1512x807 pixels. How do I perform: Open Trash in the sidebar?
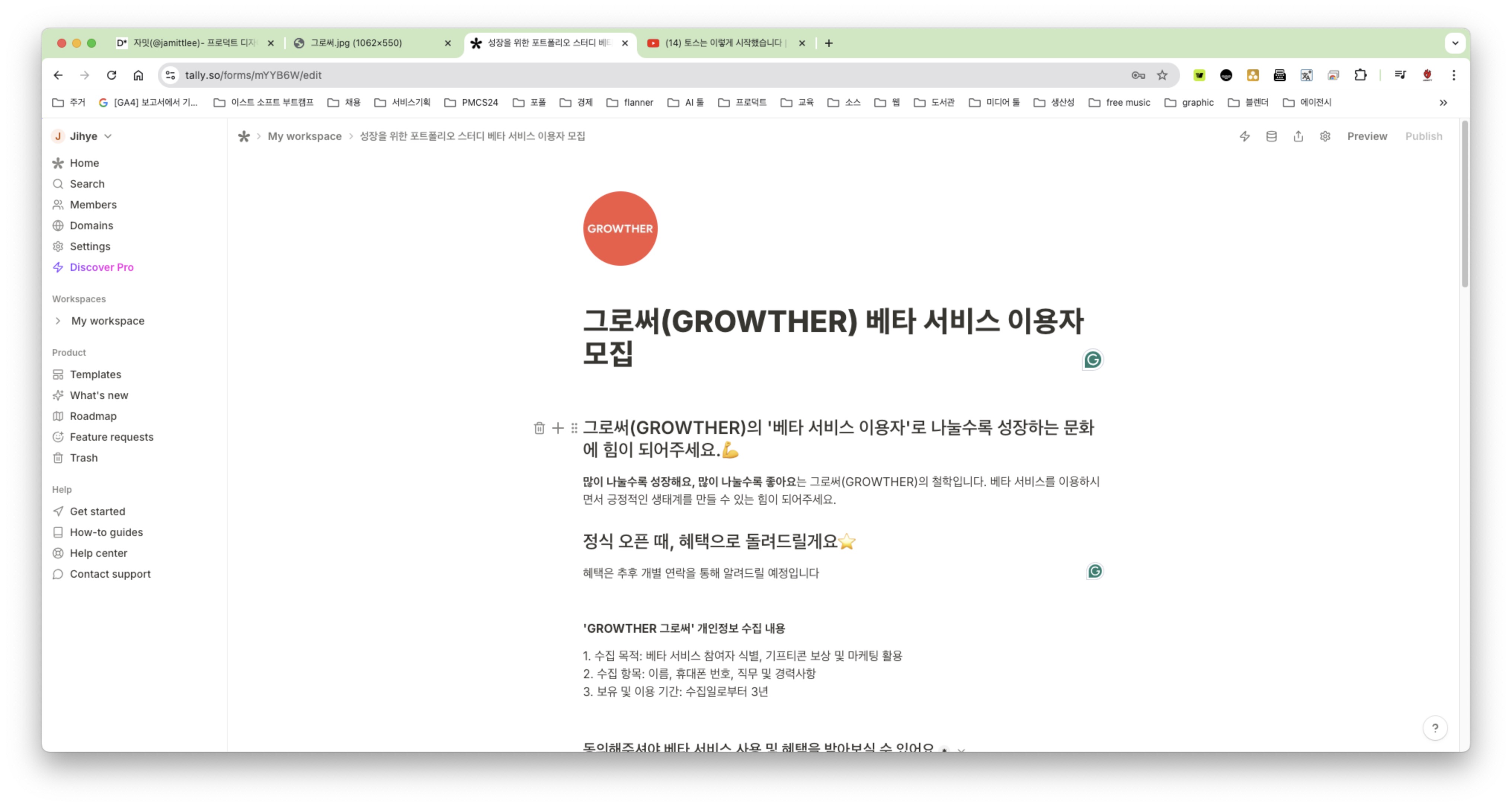click(83, 457)
